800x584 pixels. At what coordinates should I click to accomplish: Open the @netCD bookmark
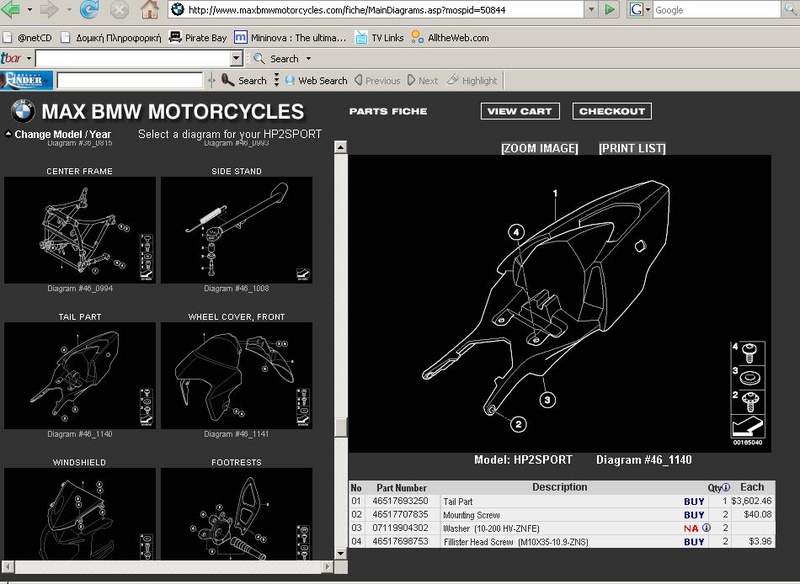click(28, 38)
